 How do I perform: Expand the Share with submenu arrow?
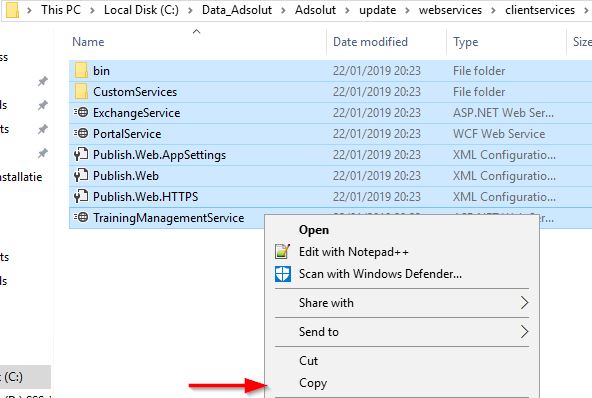(524, 302)
